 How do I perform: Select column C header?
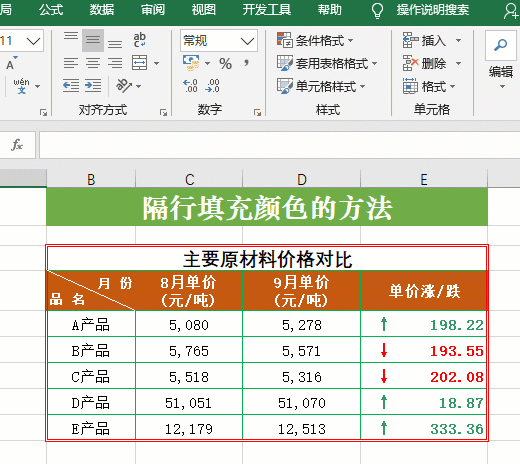pos(189,179)
